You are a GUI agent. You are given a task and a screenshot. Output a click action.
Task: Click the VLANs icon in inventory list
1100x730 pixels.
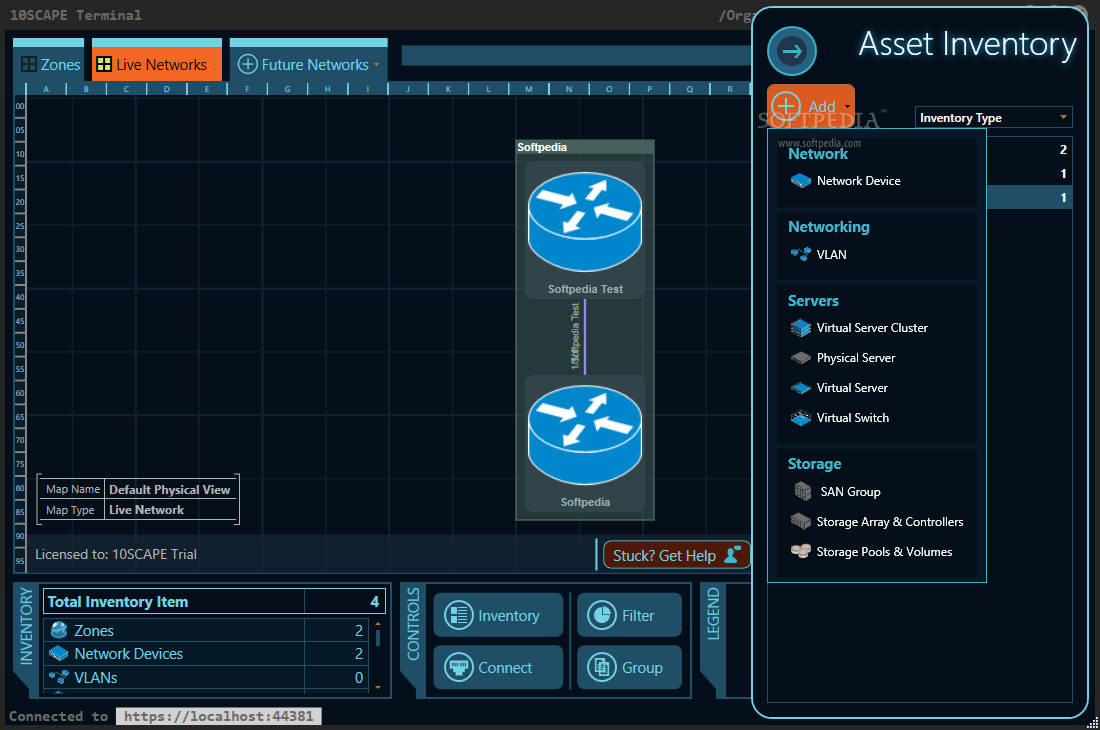click(x=59, y=677)
